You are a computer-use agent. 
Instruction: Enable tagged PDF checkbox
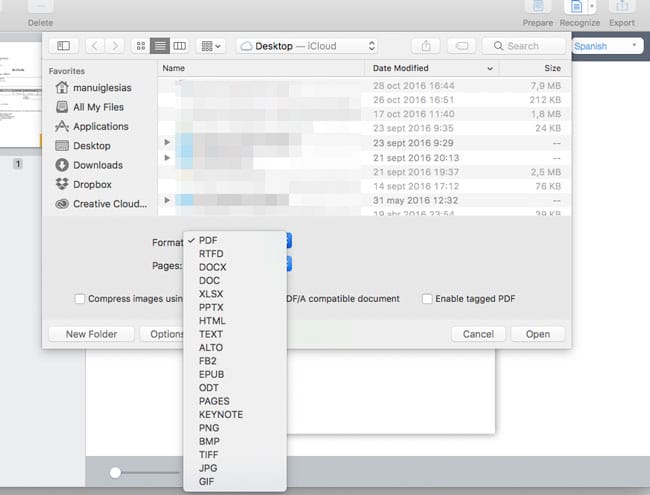pos(427,299)
